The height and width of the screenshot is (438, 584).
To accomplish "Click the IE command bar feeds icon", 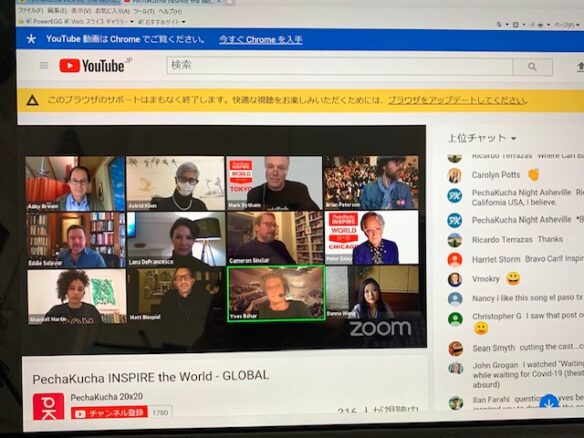I will pos(515,25).
